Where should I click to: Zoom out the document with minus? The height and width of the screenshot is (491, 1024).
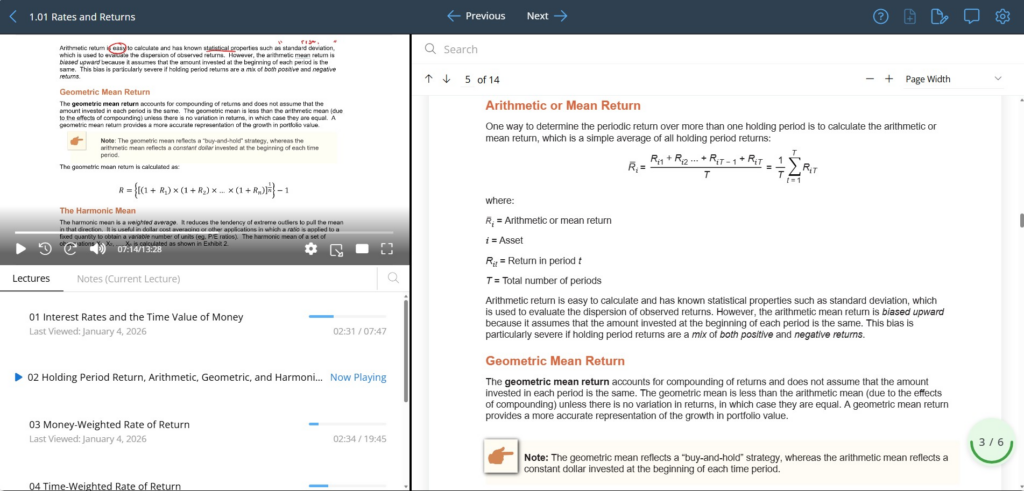coord(870,79)
